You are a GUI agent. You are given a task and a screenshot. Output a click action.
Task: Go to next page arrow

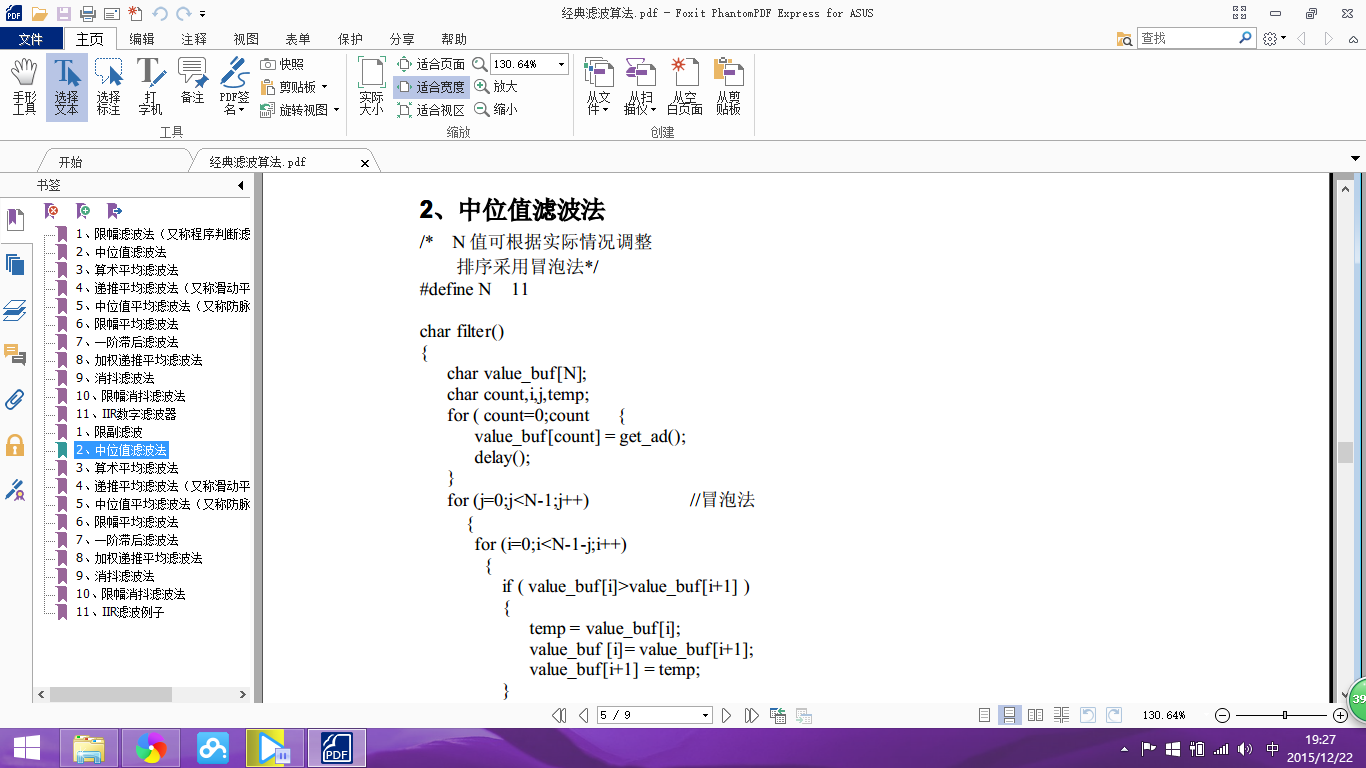point(727,715)
